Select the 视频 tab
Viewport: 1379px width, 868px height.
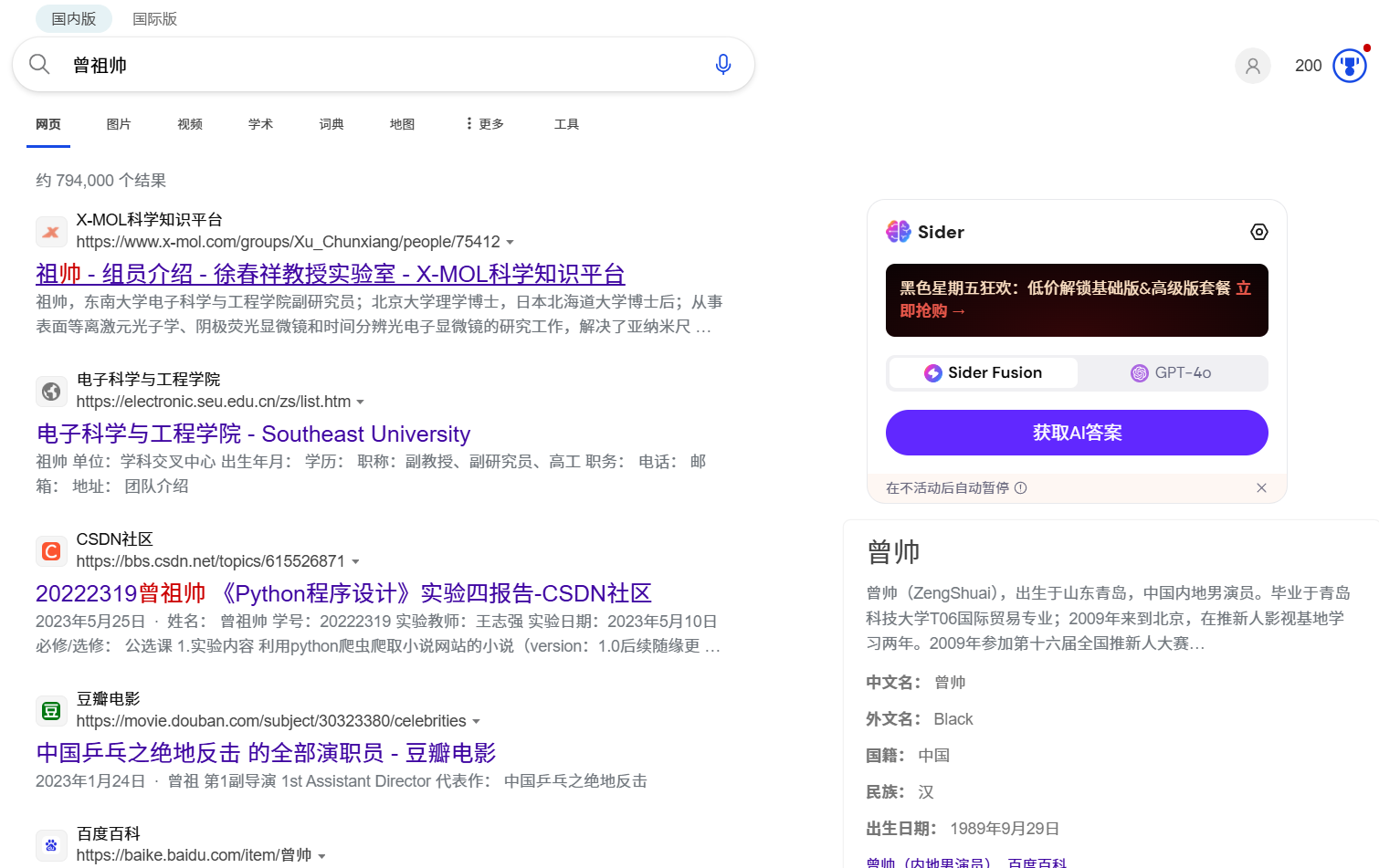[x=190, y=124]
